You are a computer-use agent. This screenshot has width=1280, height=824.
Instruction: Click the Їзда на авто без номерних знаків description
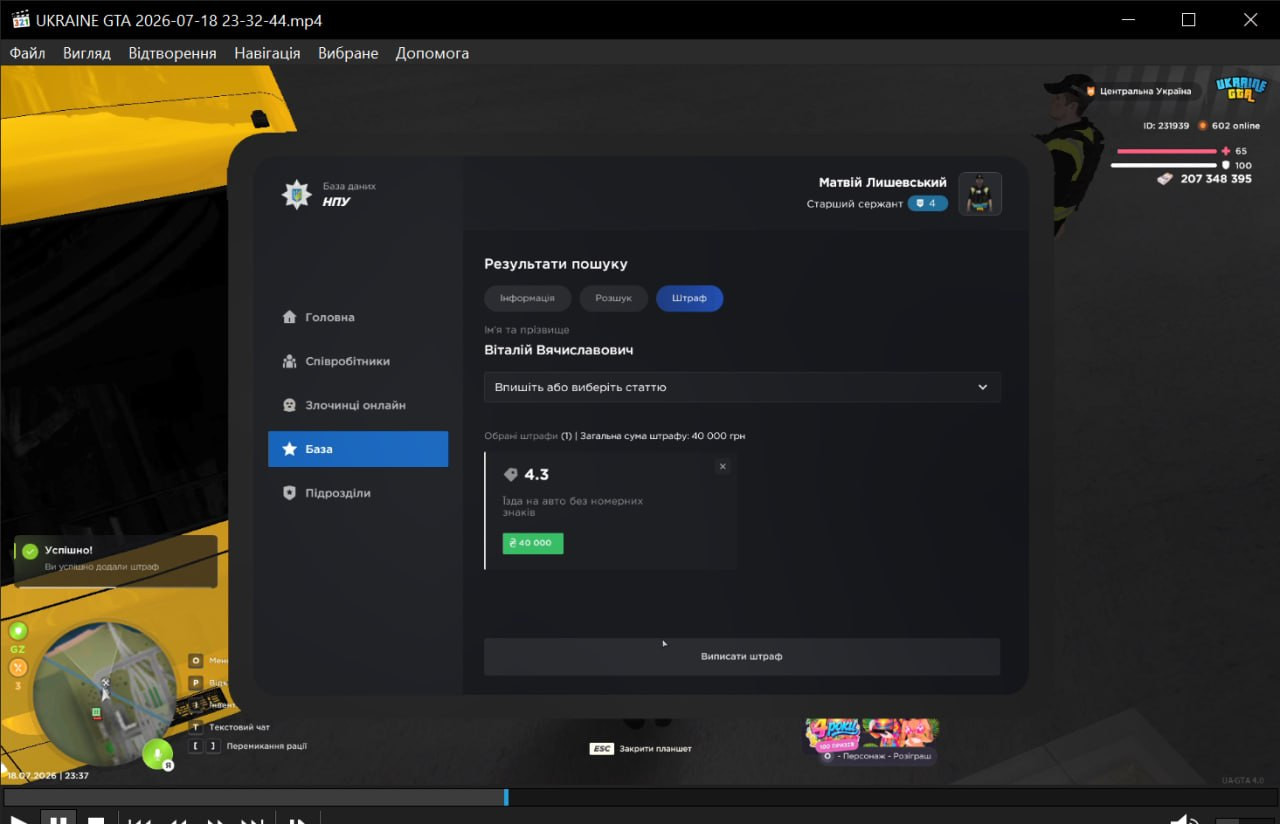(573, 506)
